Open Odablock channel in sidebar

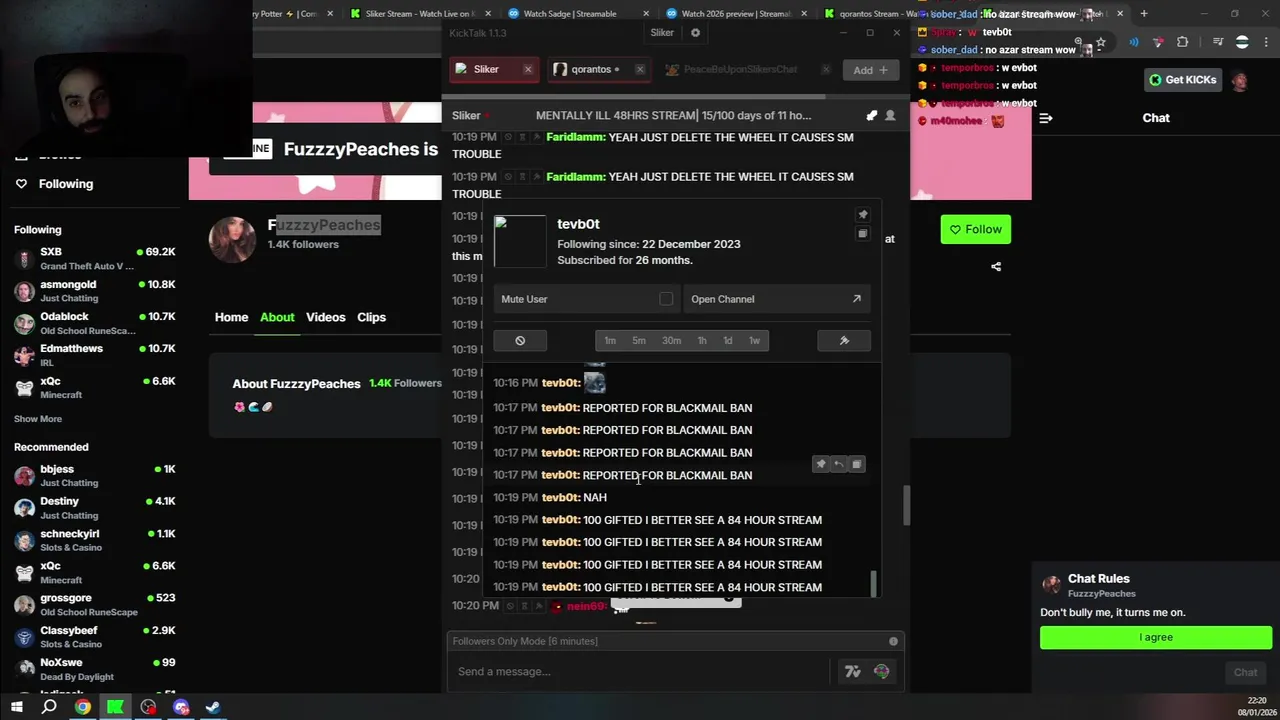(x=95, y=323)
